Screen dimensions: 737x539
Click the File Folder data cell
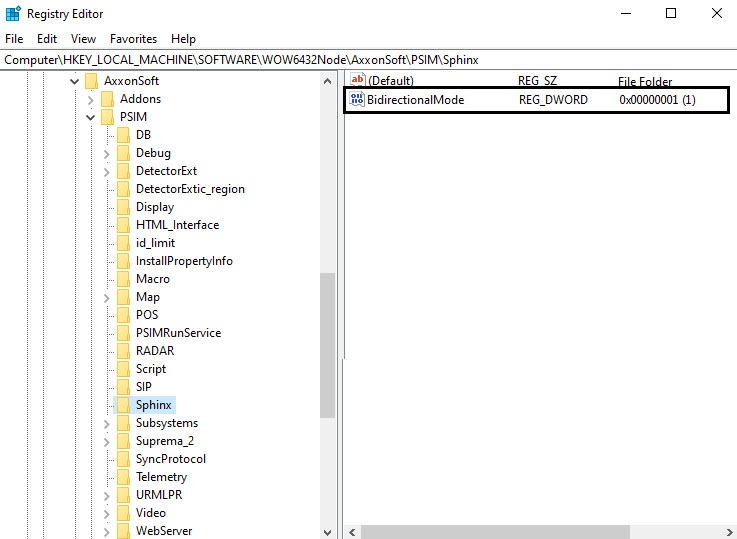(645, 82)
